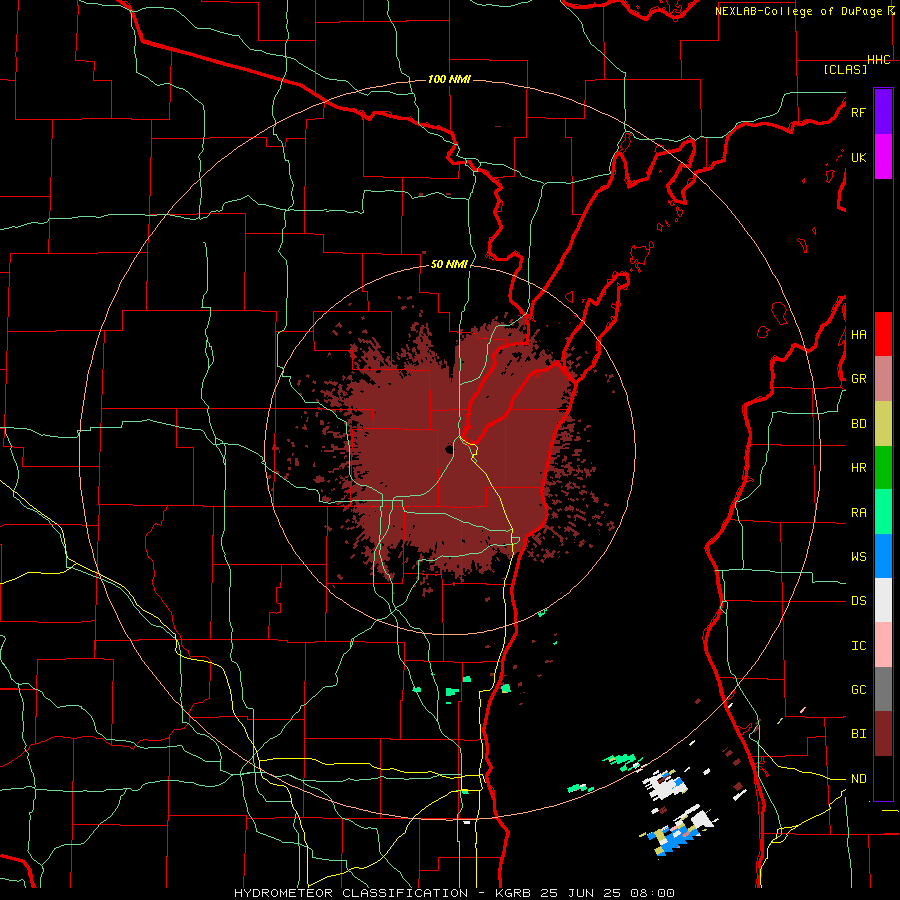The width and height of the screenshot is (900, 900).
Task: Click the BI maroon legend swatch
Action: [x=883, y=734]
